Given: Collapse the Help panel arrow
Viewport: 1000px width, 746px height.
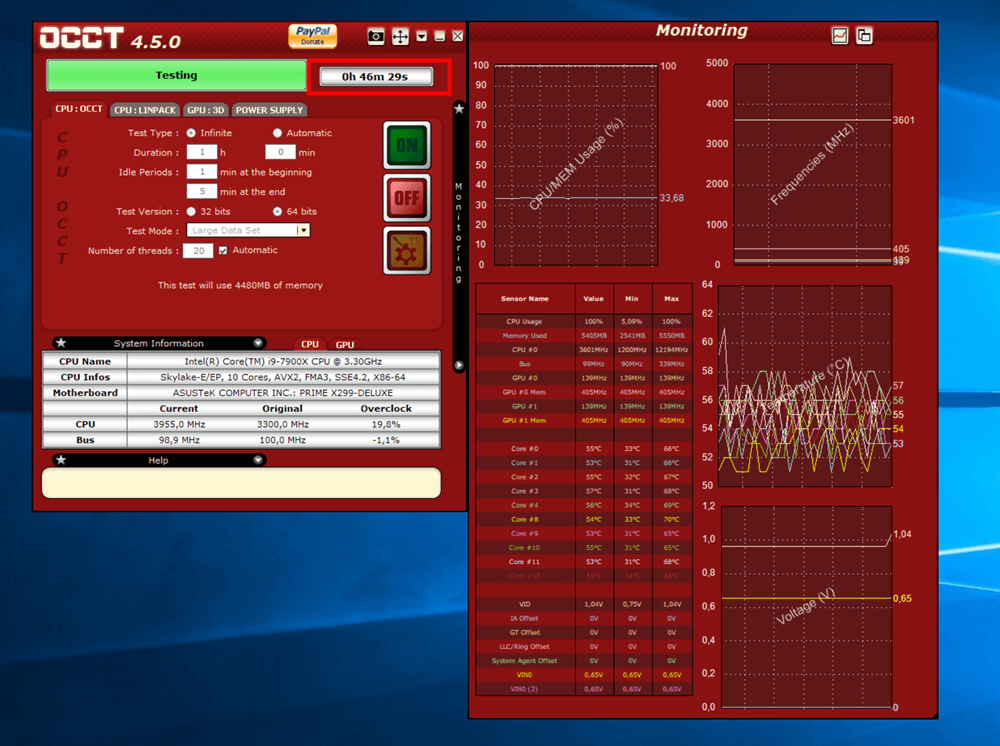Looking at the screenshot, I should [x=259, y=461].
